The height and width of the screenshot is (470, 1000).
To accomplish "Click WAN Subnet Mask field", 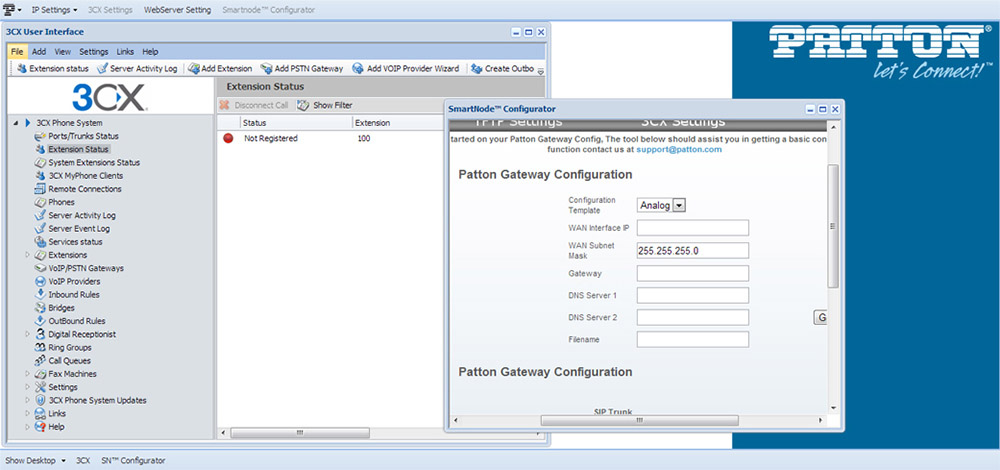I will pos(693,251).
